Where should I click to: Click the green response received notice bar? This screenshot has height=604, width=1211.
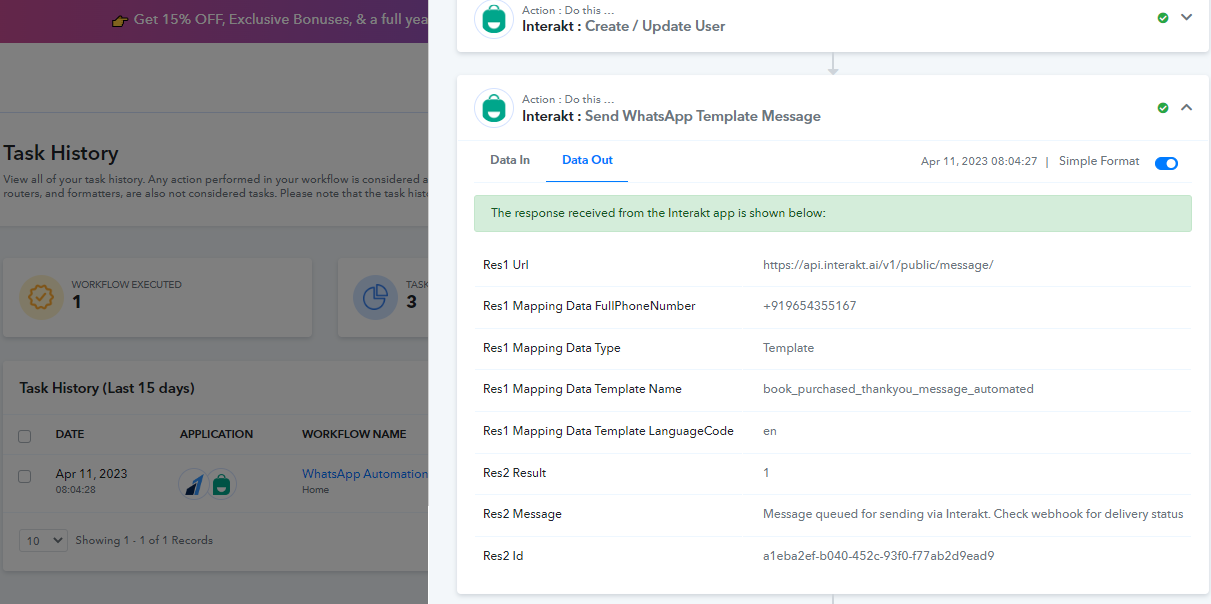click(x=832, y=213)
